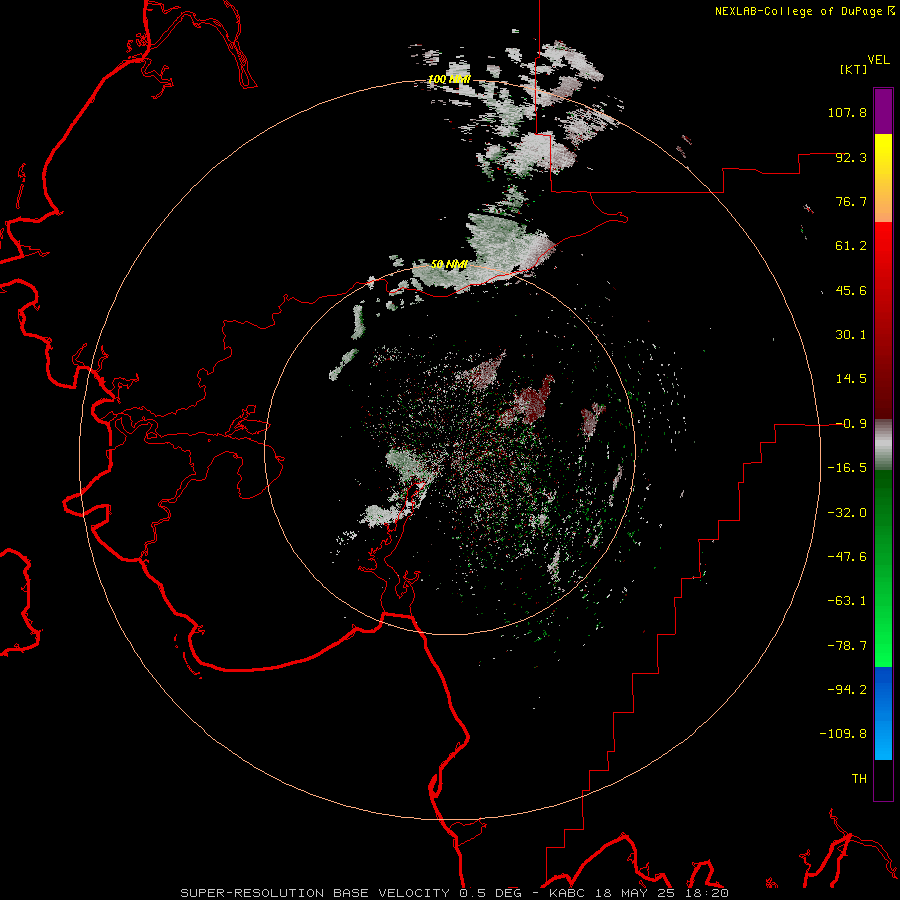Viewport: 900px width, 900px height.
Task: Select the -78.7 velocity scale value
Action: (847, 646)
